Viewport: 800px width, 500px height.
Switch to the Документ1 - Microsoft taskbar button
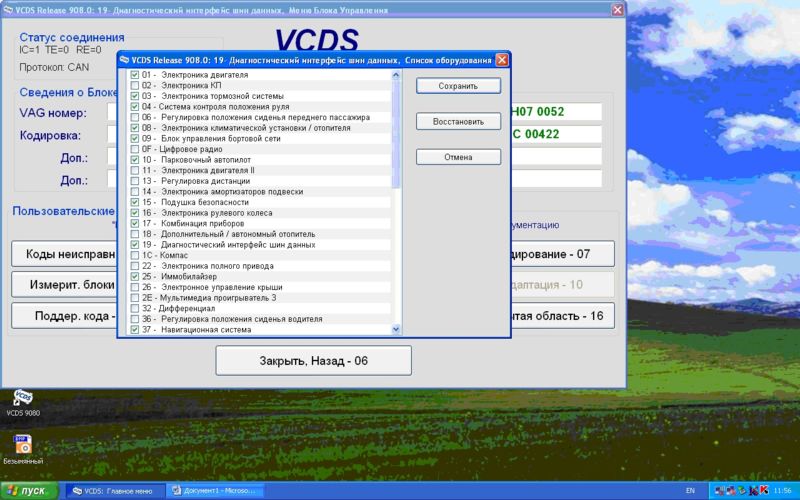[217, 491]
